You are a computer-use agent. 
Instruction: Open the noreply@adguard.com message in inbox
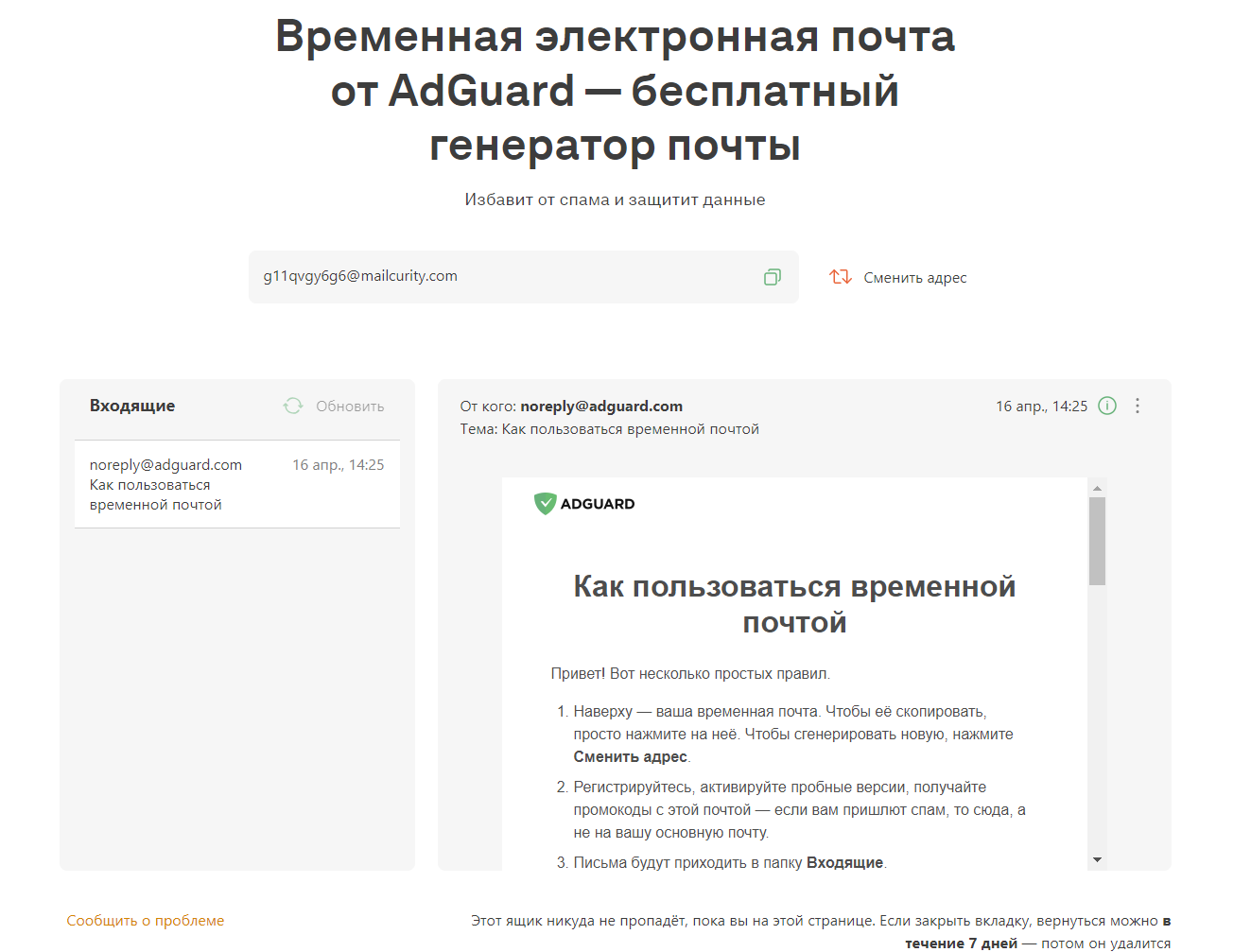(237, 484)
